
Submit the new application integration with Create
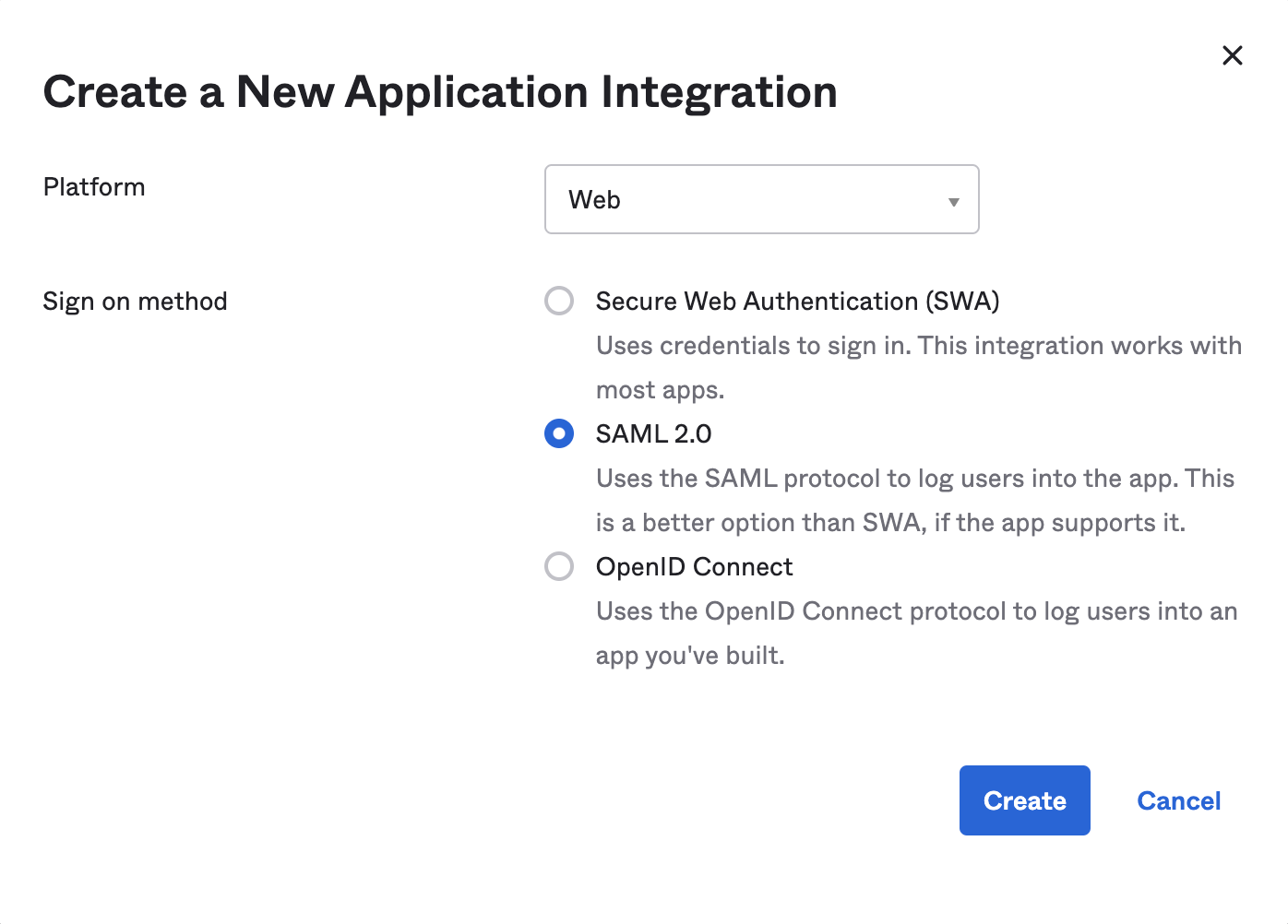1024,800
